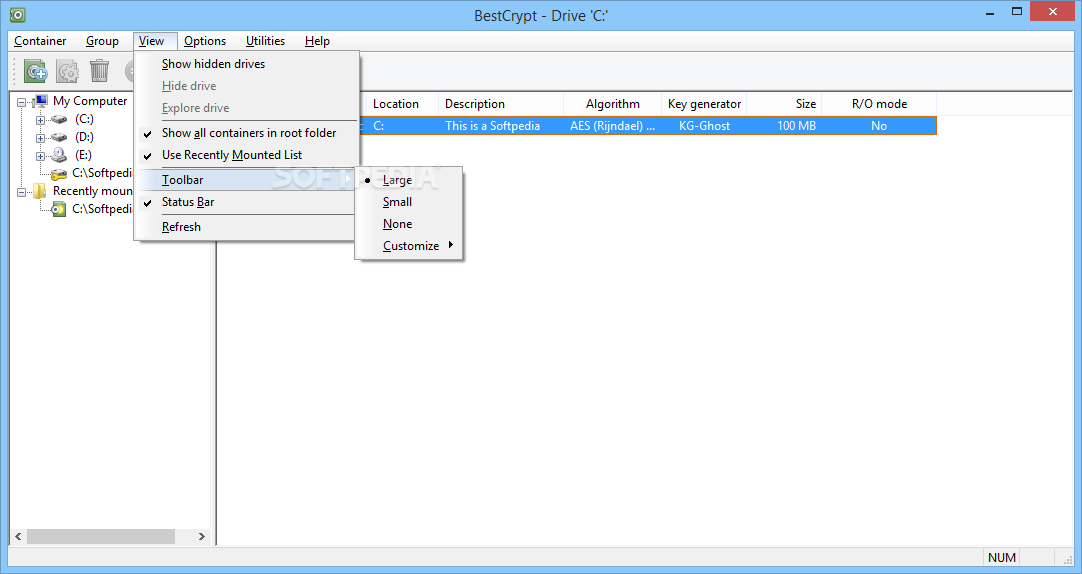The width and height of the screenshot is (1082, 574).
Task: Sort by Algorithm column header
Action: pos(613,104)
